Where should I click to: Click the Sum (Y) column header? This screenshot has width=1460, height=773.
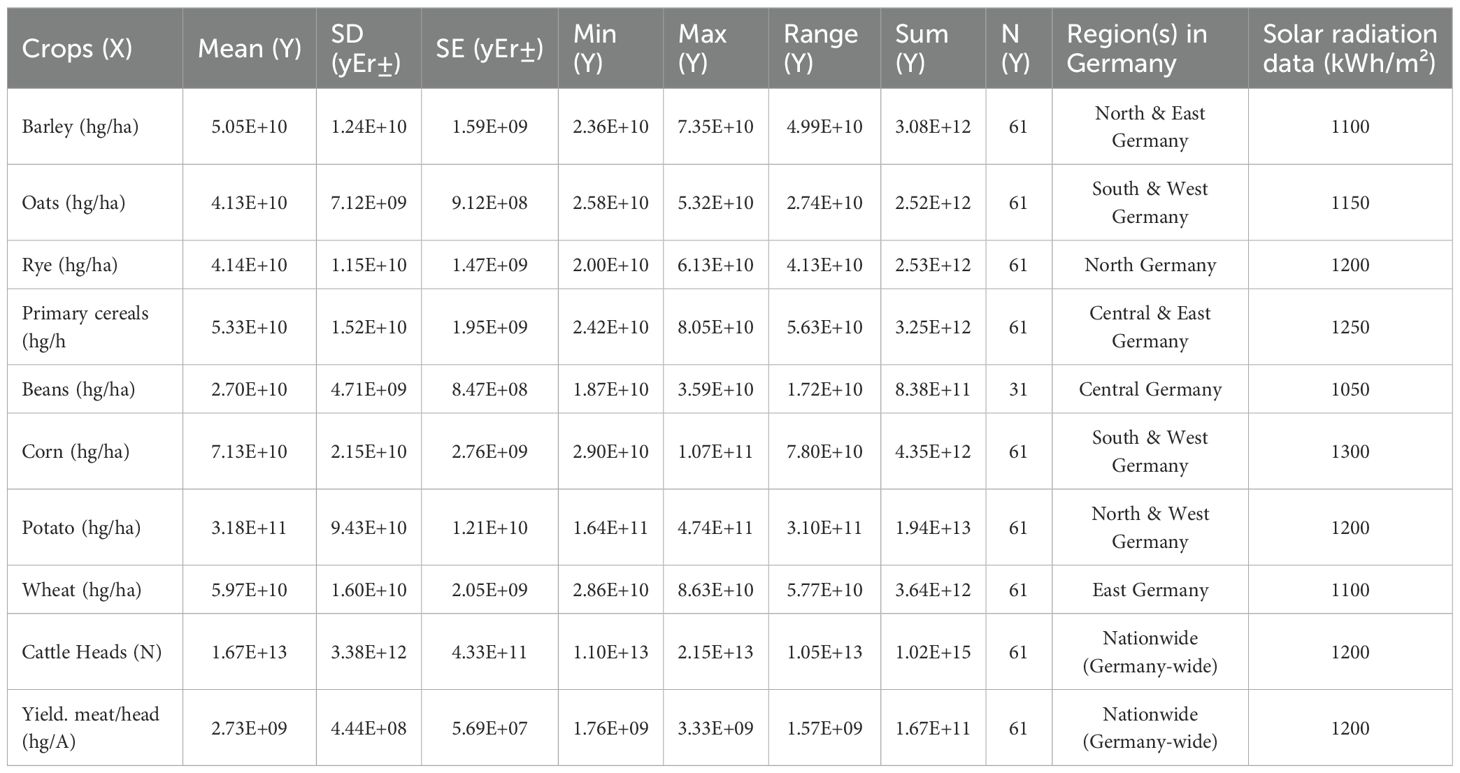click(x=922, y=48)
